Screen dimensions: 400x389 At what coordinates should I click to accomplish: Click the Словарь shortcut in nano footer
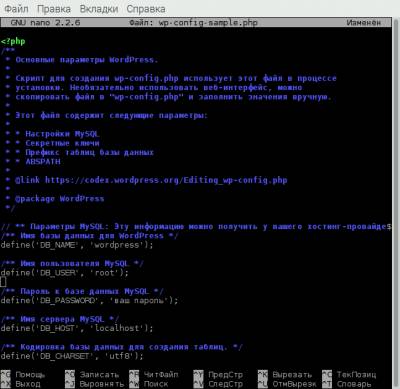pos(347,384)
